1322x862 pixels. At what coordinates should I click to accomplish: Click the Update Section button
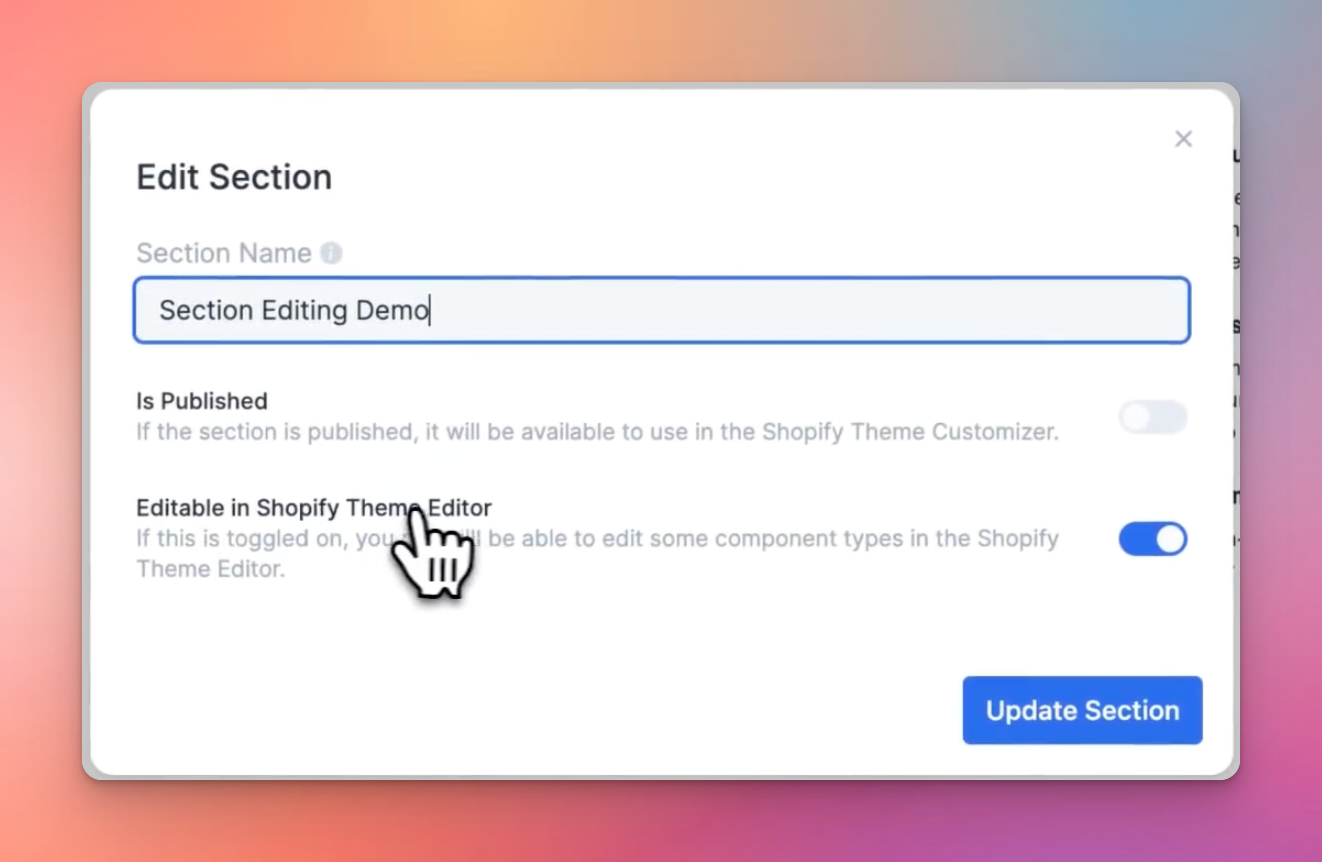(1082, 710)
